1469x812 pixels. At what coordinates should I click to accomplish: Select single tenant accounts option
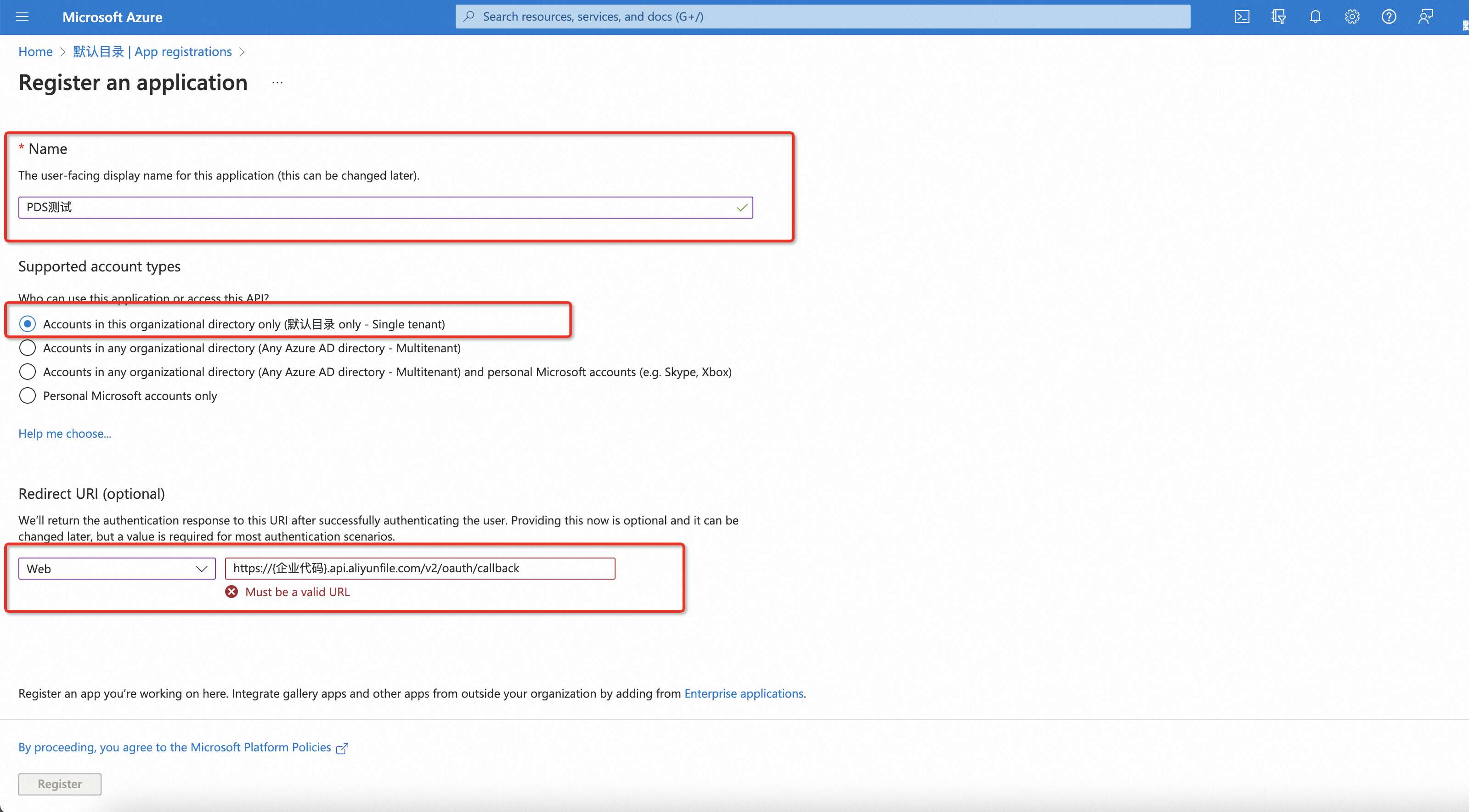[28, 324]
